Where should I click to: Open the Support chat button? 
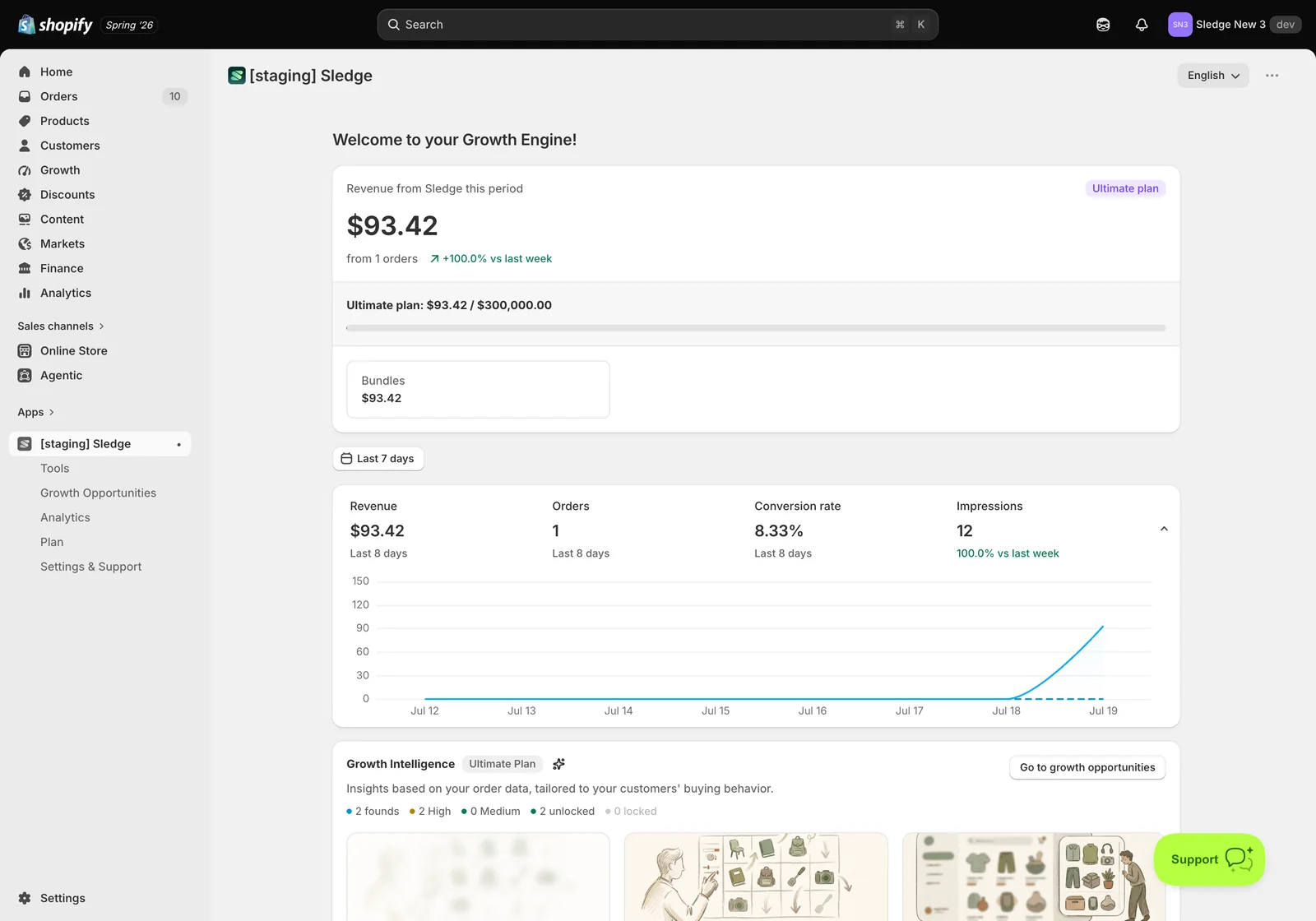tap(1209, 859)
